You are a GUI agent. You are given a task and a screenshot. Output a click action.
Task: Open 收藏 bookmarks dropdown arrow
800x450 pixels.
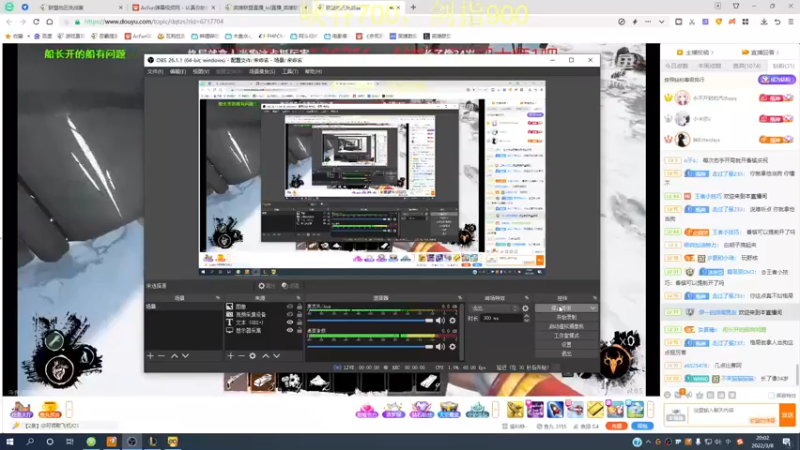click(x=29, y=36)
